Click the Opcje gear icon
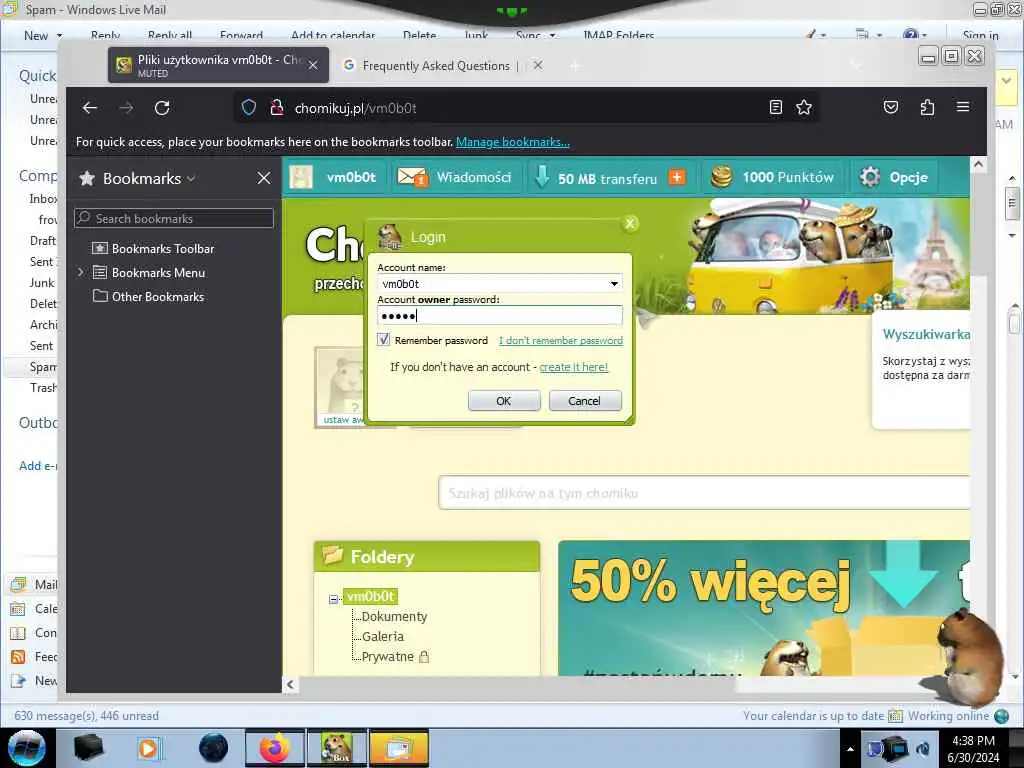Screen dimensions: 1024x768 [870, 177]
